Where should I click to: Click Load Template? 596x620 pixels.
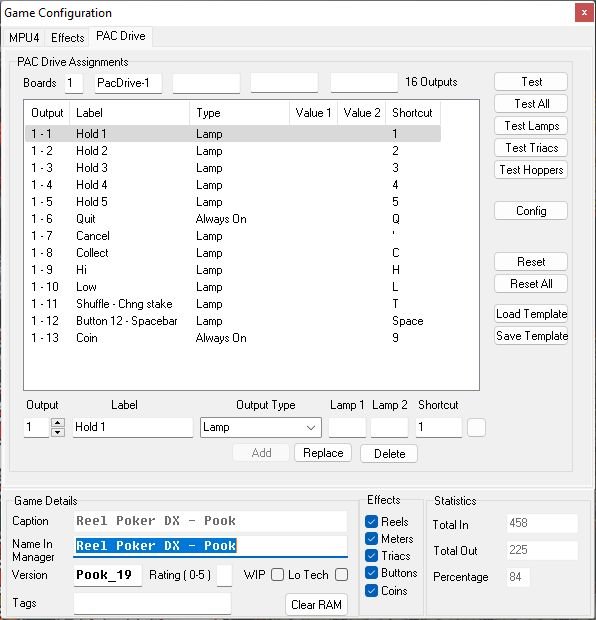531,314
